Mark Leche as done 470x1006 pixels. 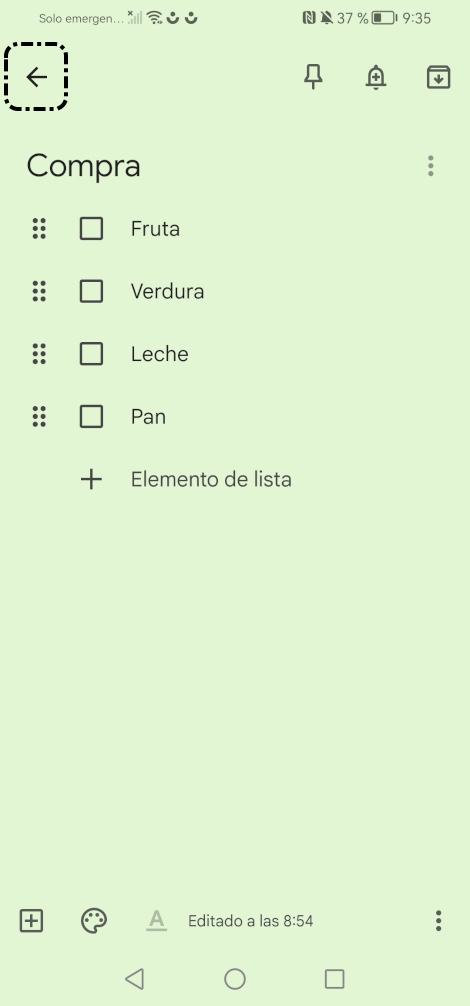tap(91, 354)
